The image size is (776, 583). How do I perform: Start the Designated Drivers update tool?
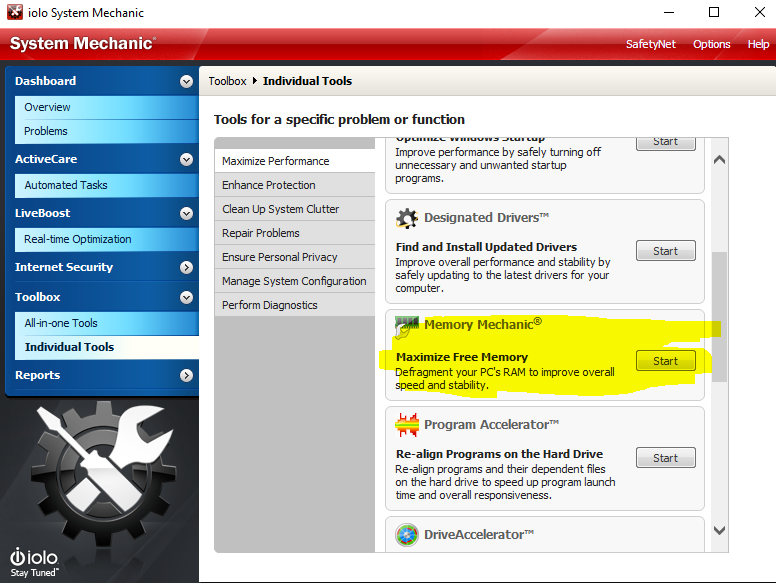pos(665,251)
